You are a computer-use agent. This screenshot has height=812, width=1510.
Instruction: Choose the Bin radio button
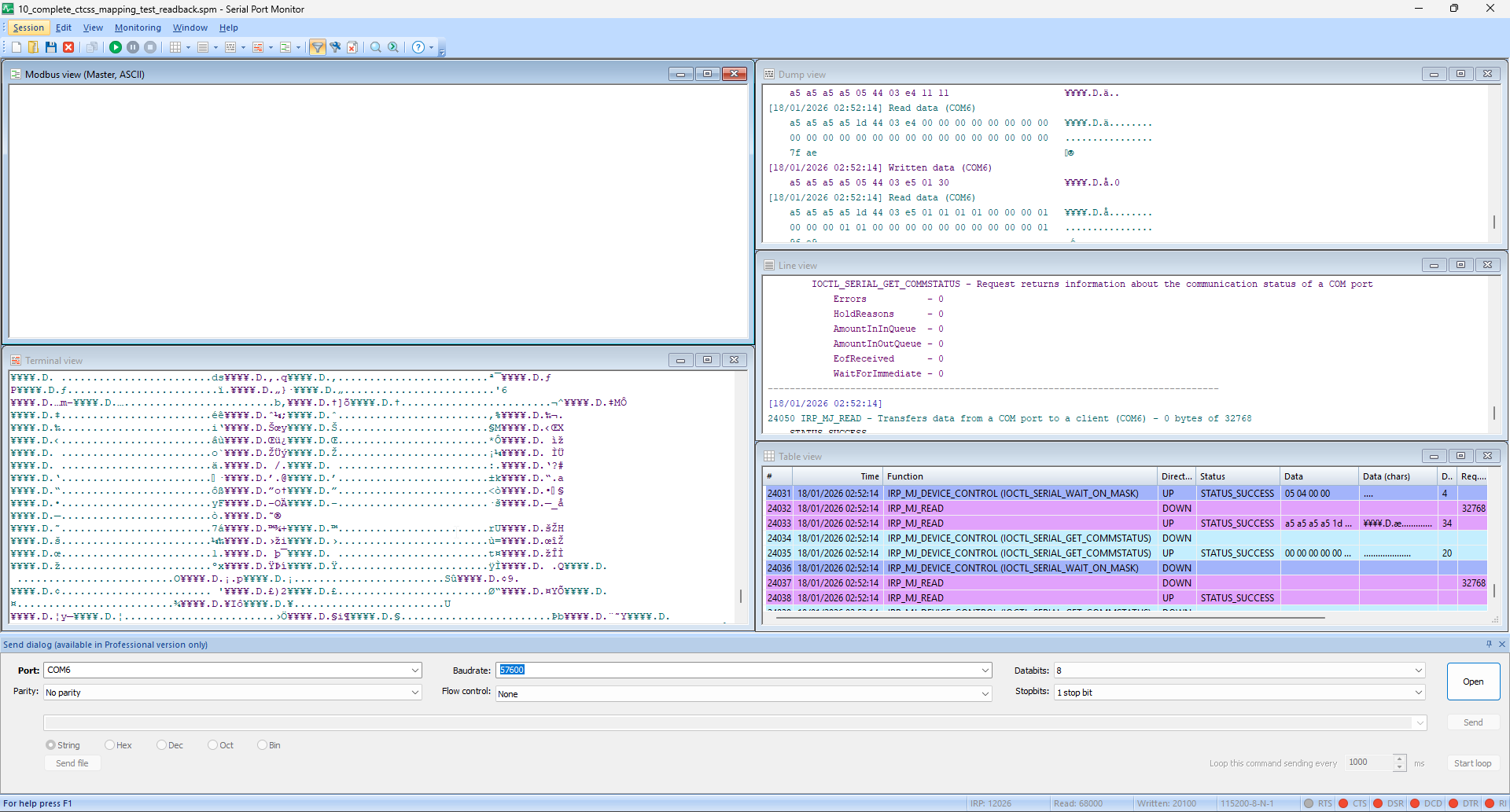(262, 744)
